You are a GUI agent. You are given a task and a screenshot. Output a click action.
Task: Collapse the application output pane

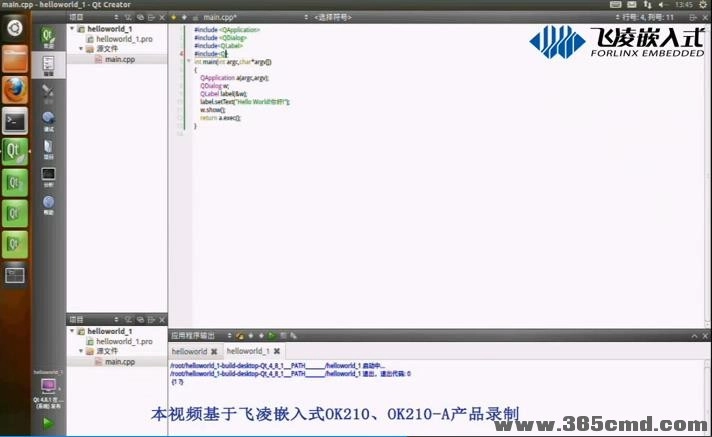(x=694, y=336)
